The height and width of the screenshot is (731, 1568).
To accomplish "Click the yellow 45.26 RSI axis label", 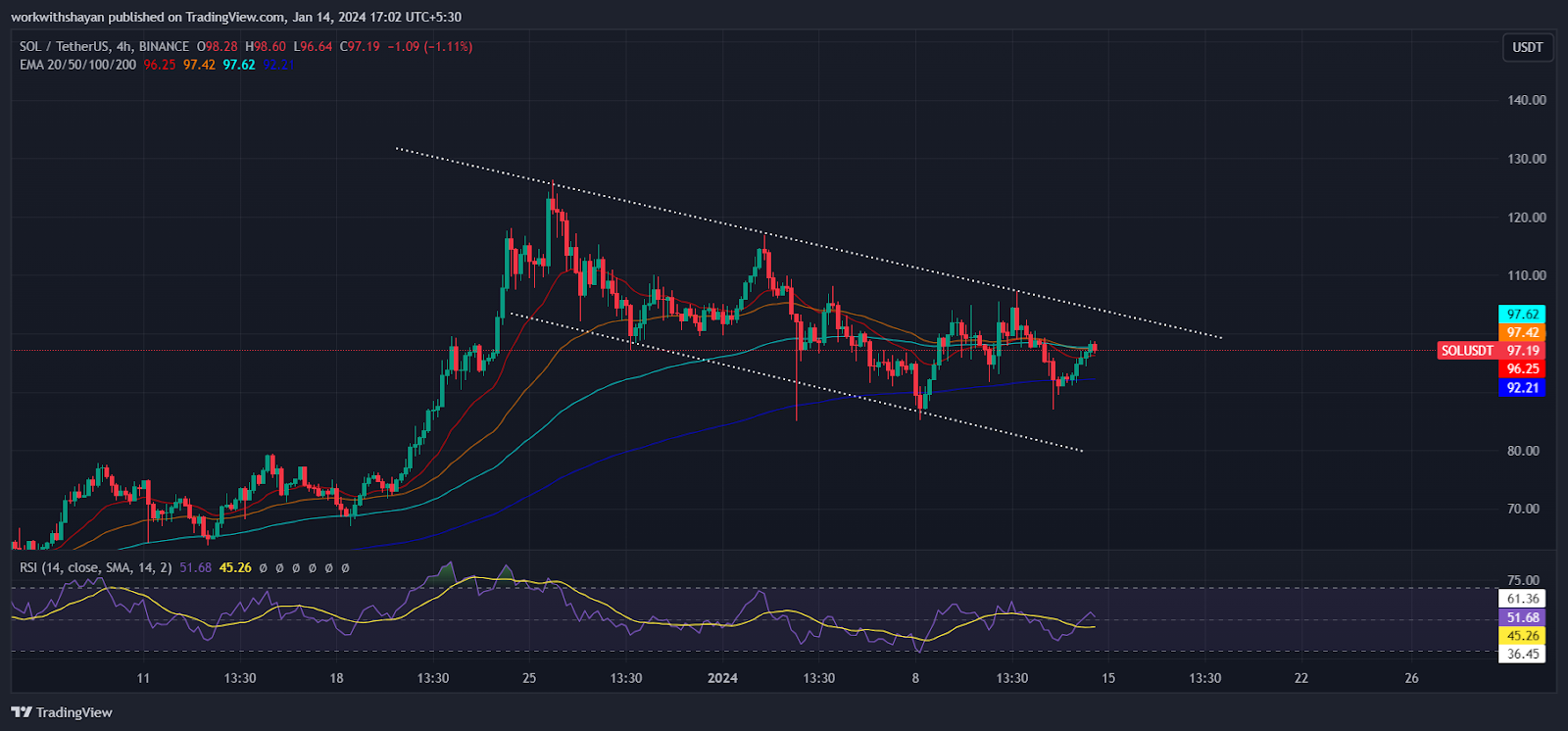I will pos(1522,636).
